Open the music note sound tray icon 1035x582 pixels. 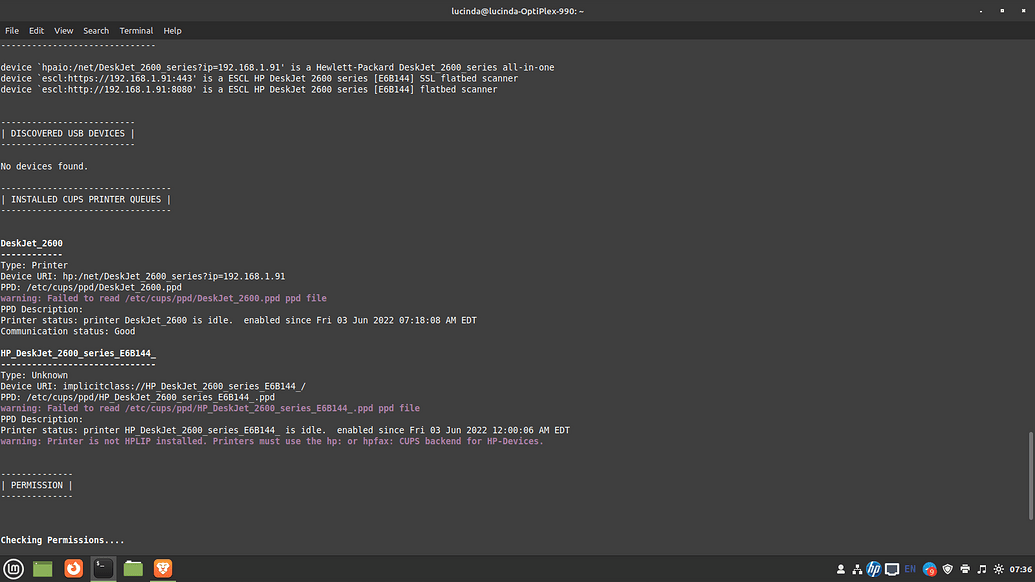pos(982,569)
